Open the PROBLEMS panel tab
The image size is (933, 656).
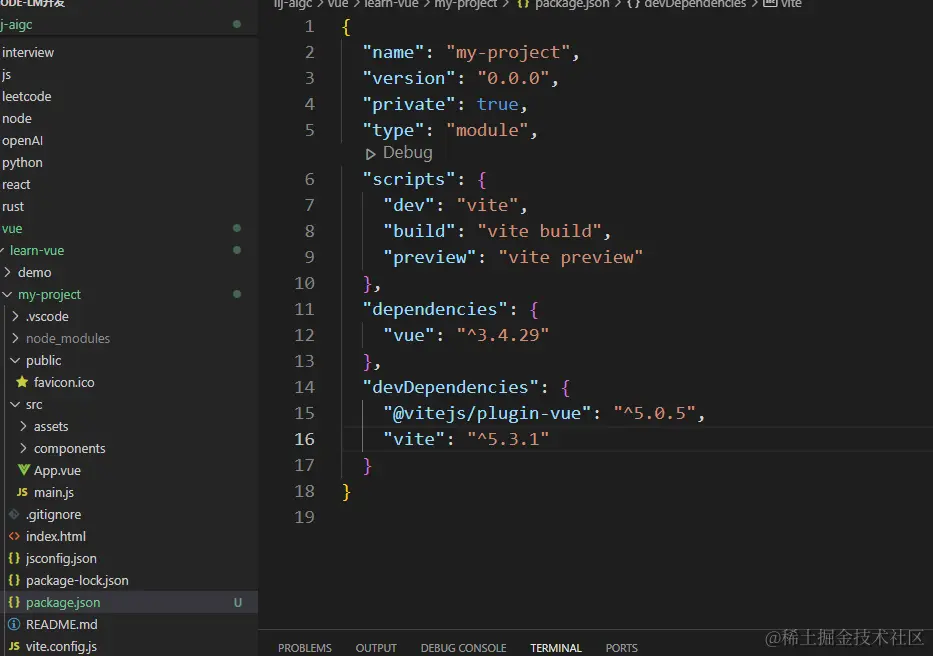[x=305, y=648]
